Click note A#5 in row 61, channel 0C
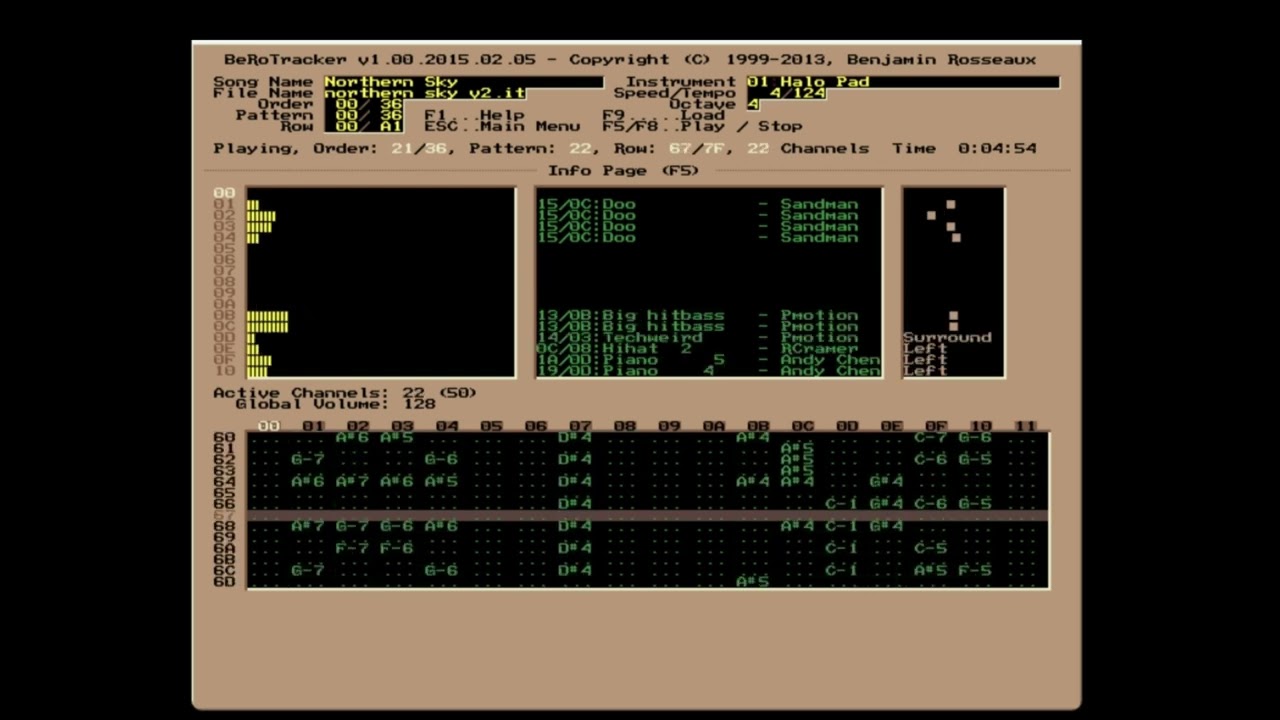 (x=797, y=448)
